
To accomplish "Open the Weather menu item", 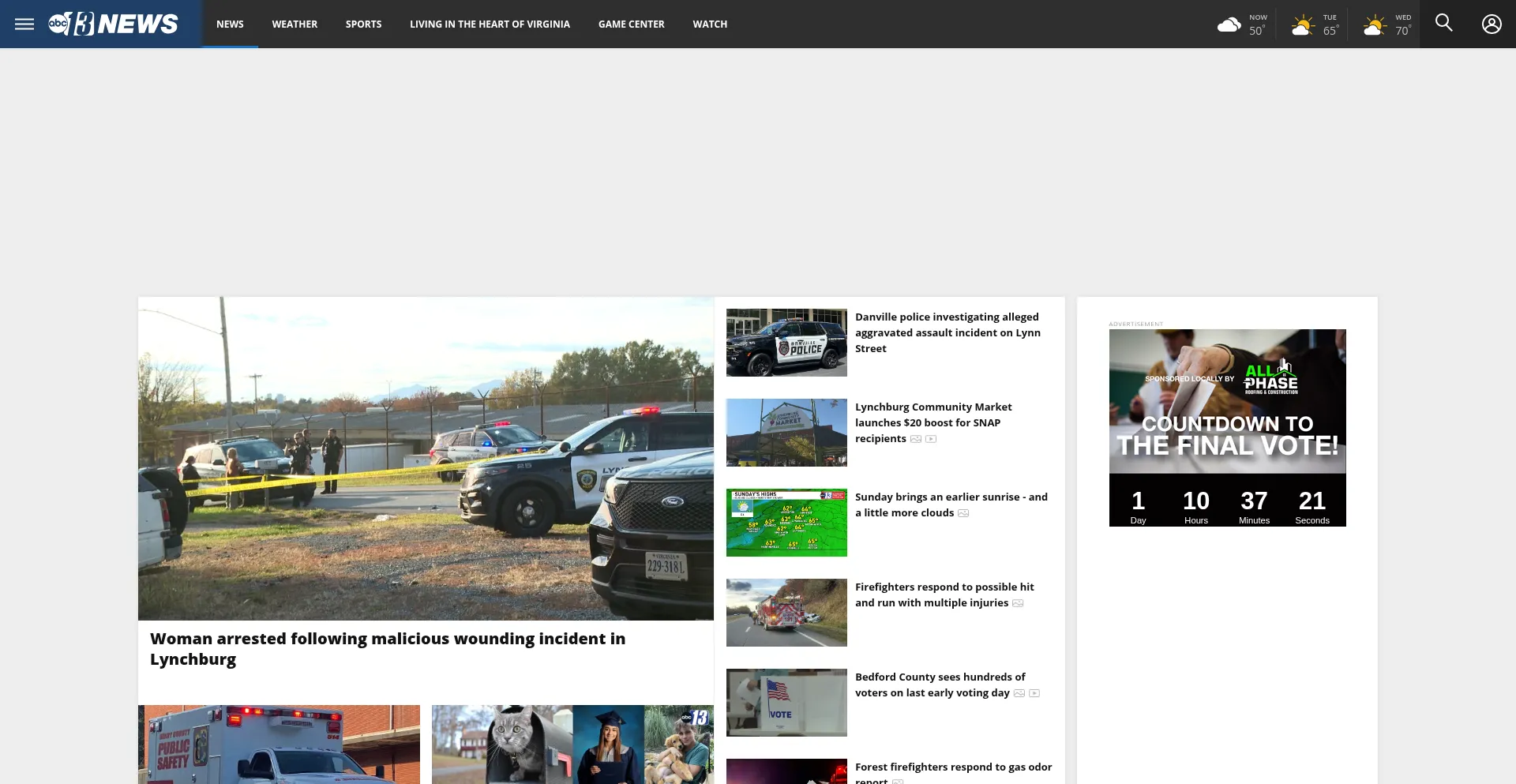I will (x=295, y=24).
